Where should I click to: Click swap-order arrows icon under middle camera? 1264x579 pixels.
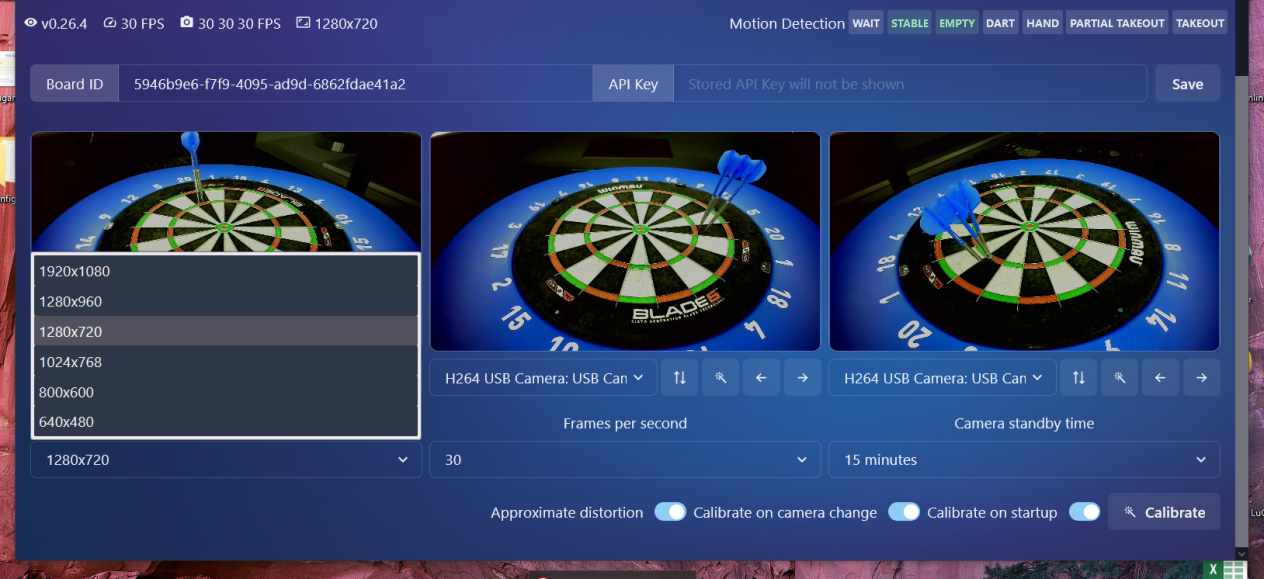point(679,378)
